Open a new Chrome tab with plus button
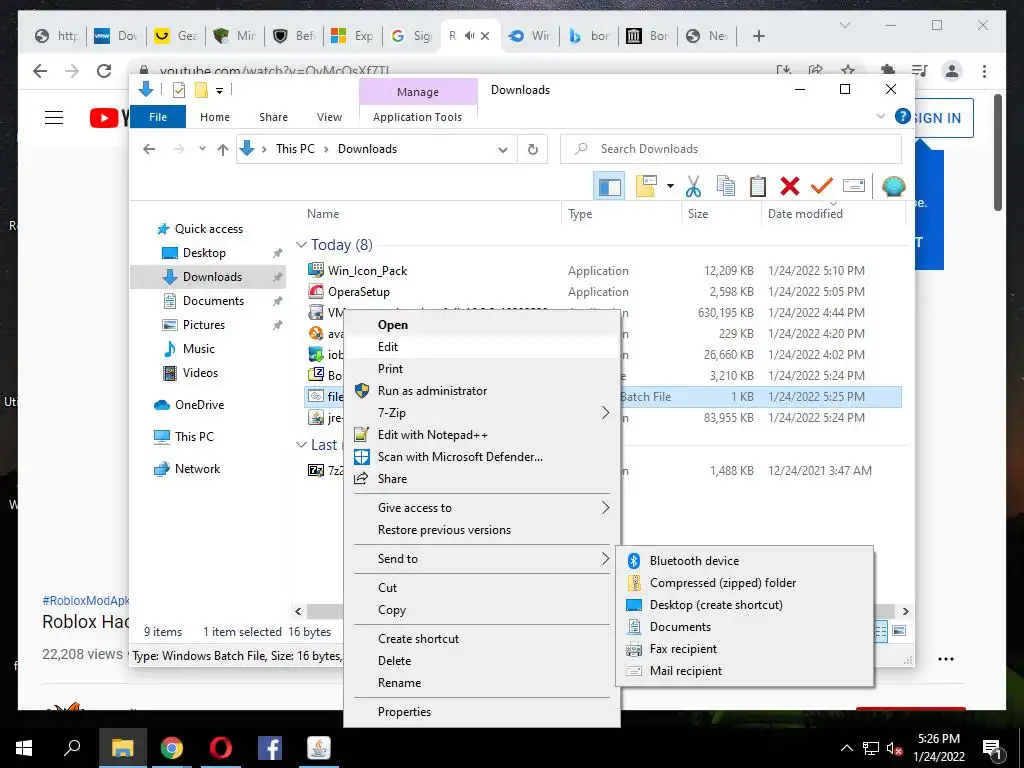Screen dimensions: 1024x768 tap(758, 36)
